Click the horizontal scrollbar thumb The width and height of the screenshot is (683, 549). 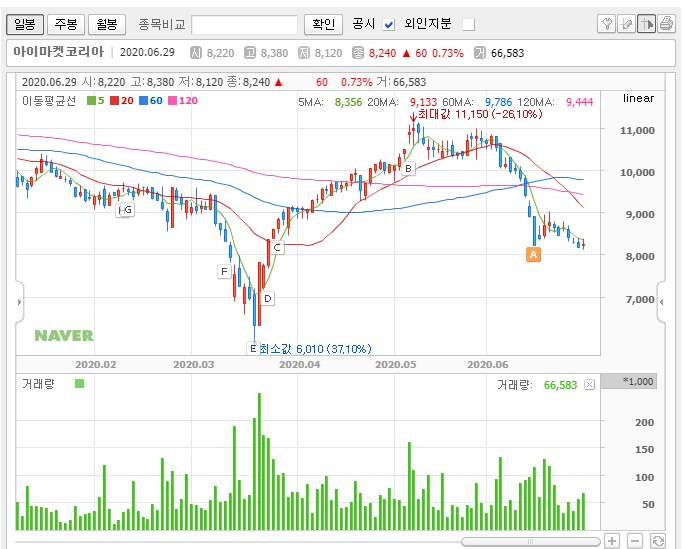tap(531, 542)
